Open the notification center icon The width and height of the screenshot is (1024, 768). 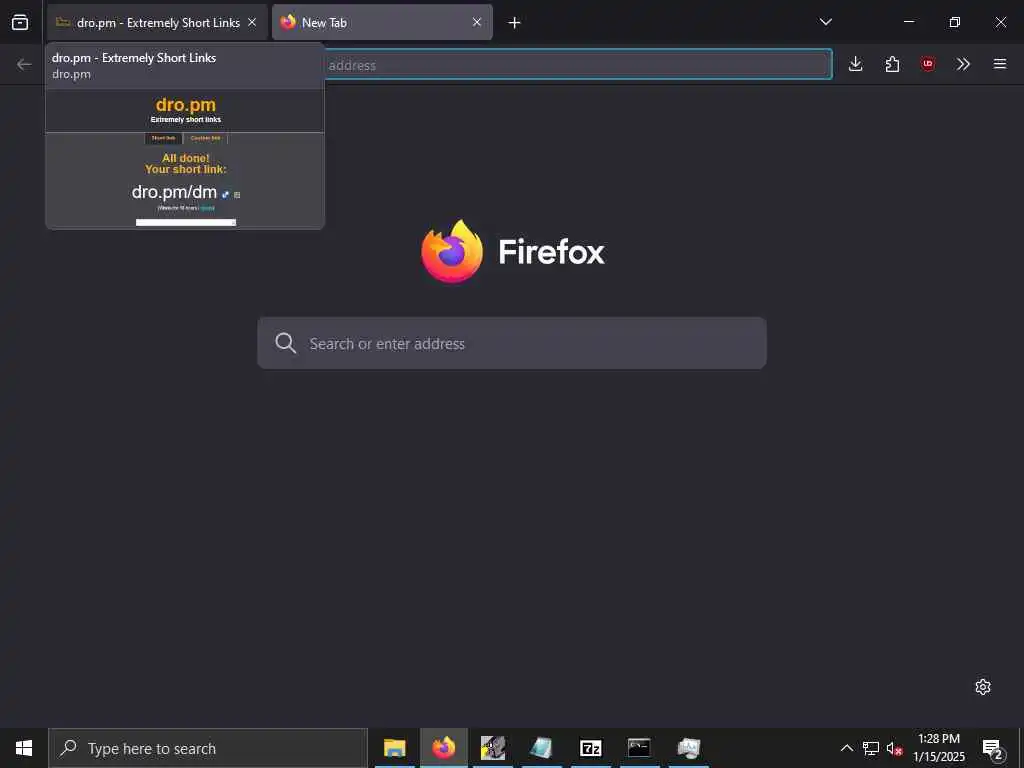993,748
